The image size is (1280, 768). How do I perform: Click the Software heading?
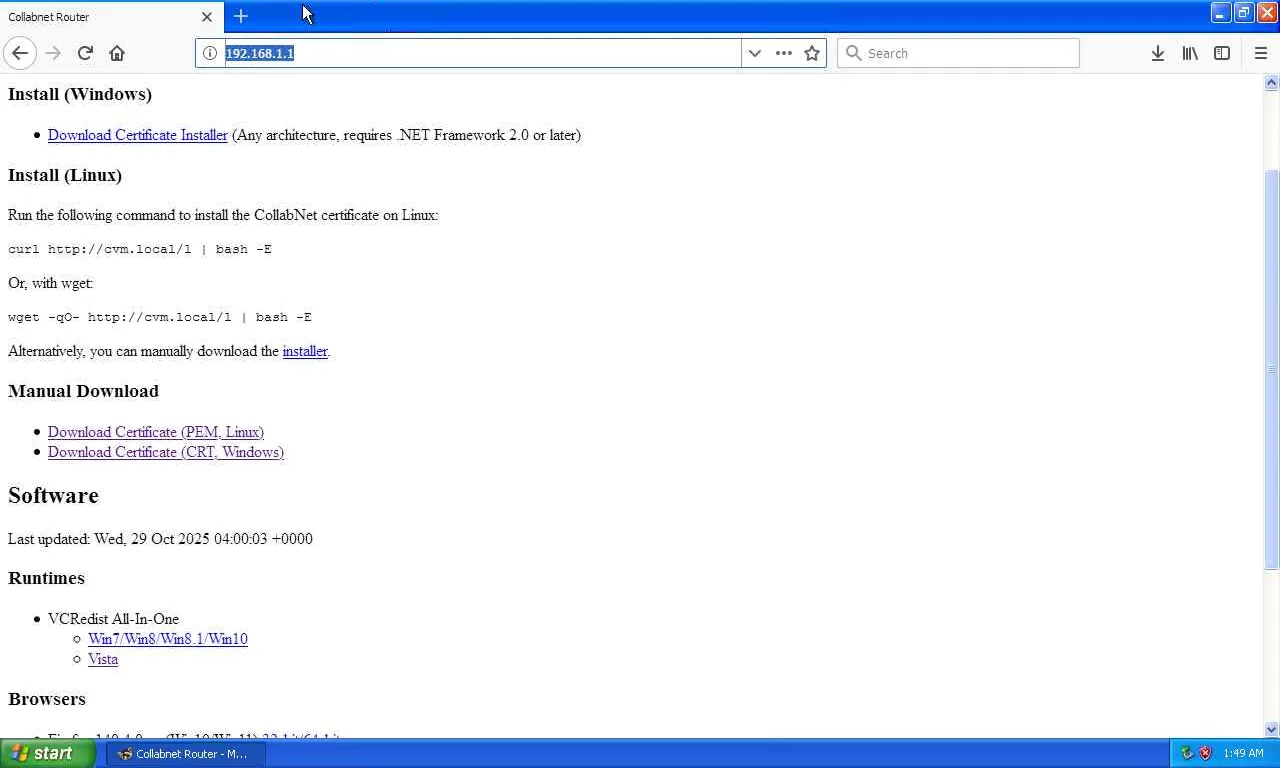(x=53, y=496)
